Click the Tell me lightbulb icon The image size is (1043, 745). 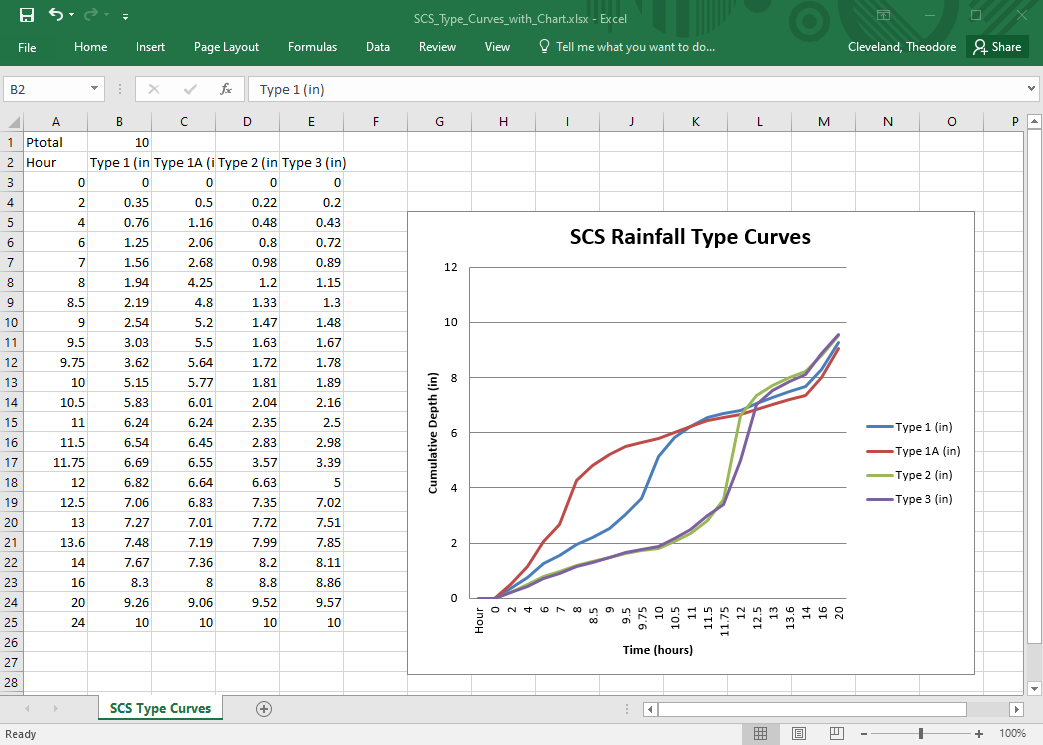(544, 47)
